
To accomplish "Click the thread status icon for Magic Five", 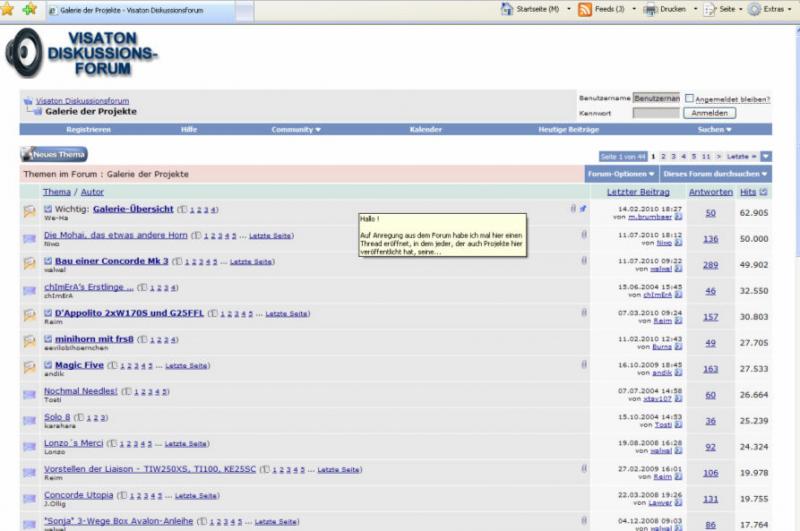I will (x=30, y=367).
